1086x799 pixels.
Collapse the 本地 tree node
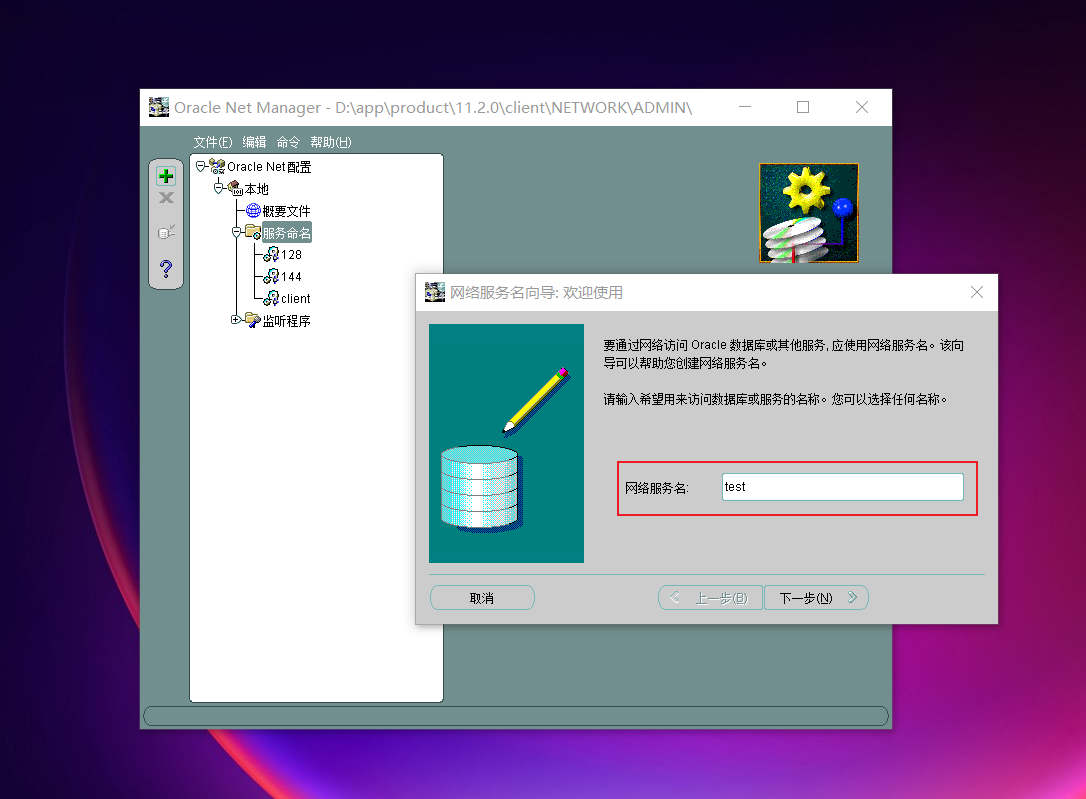(218, 188)
